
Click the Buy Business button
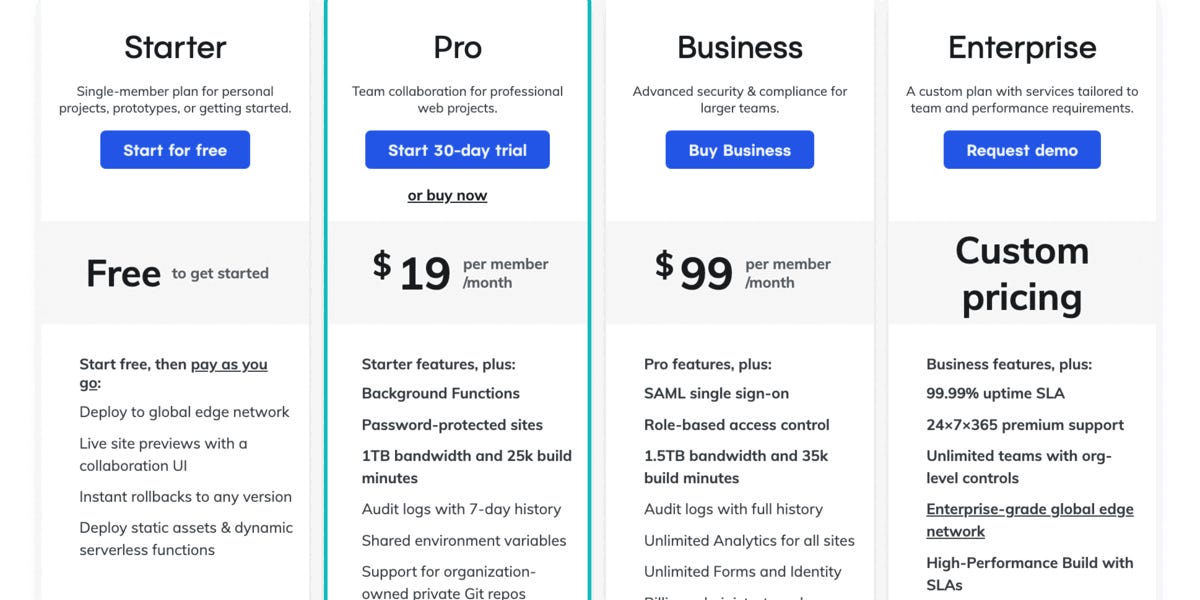pos(739,149)
